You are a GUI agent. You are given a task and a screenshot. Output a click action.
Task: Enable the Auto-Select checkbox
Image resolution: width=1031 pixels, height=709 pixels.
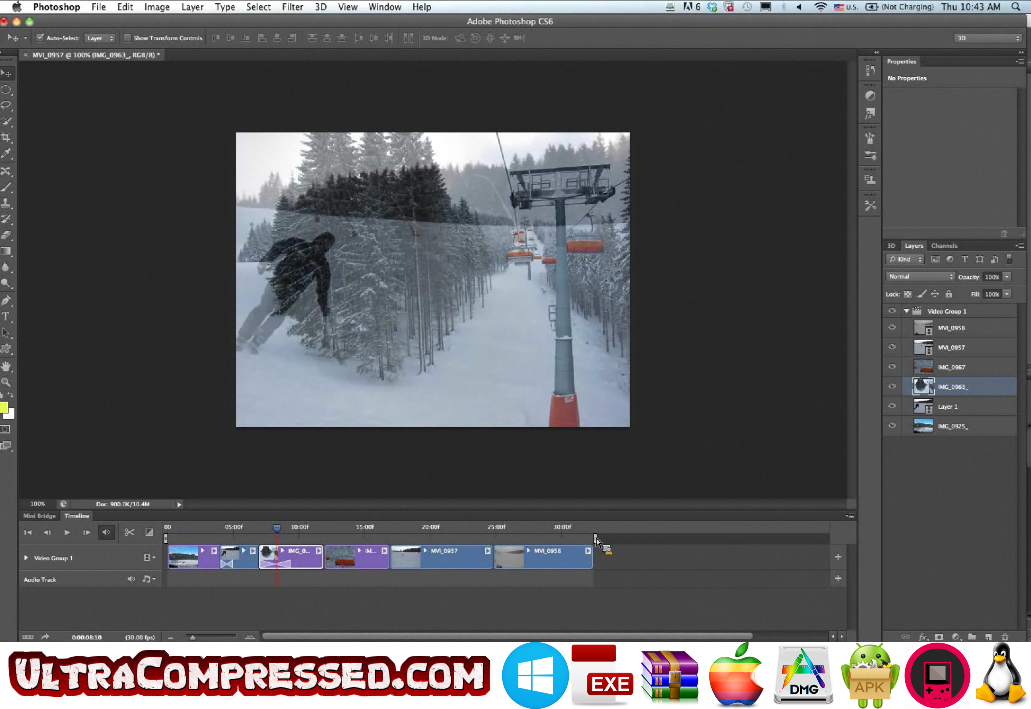click(x=40, y=38)
